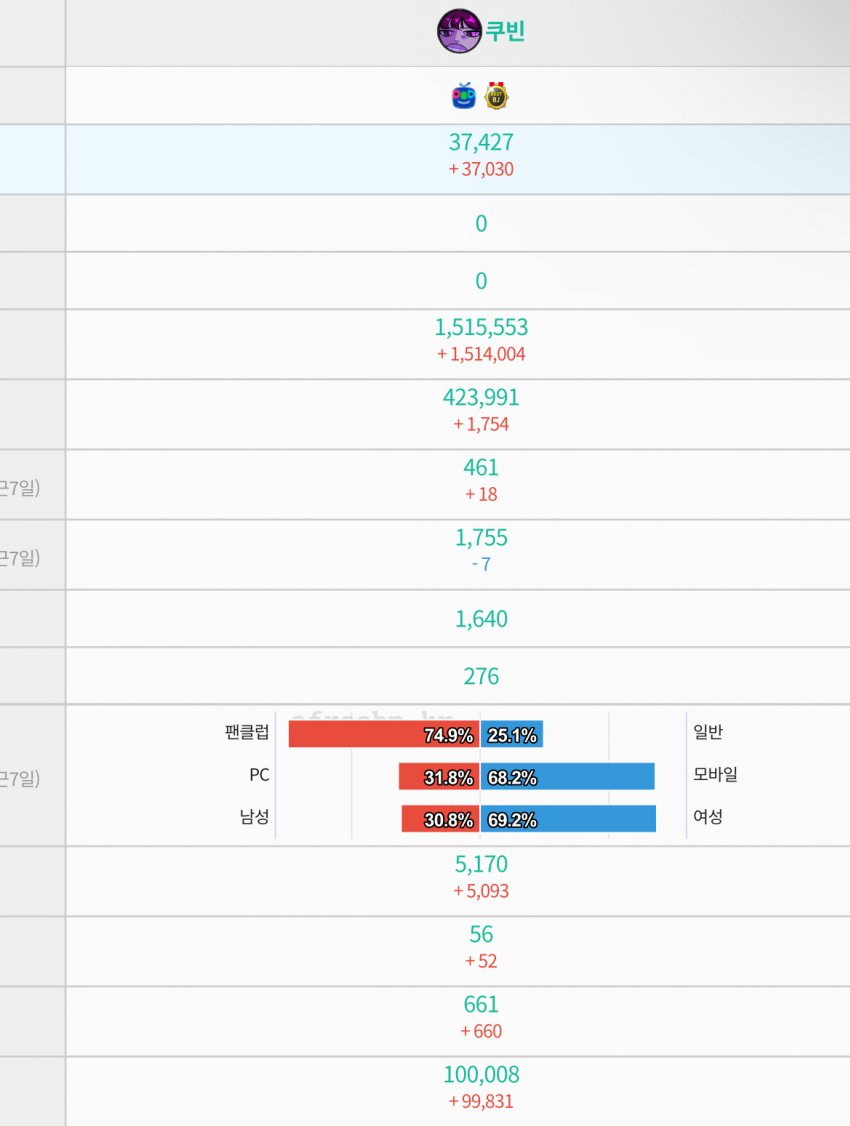Click the blue -7 decrease indicator
Image resolution: width=850 pixels, height=1126 pixels.
click(x=481, y=564)
